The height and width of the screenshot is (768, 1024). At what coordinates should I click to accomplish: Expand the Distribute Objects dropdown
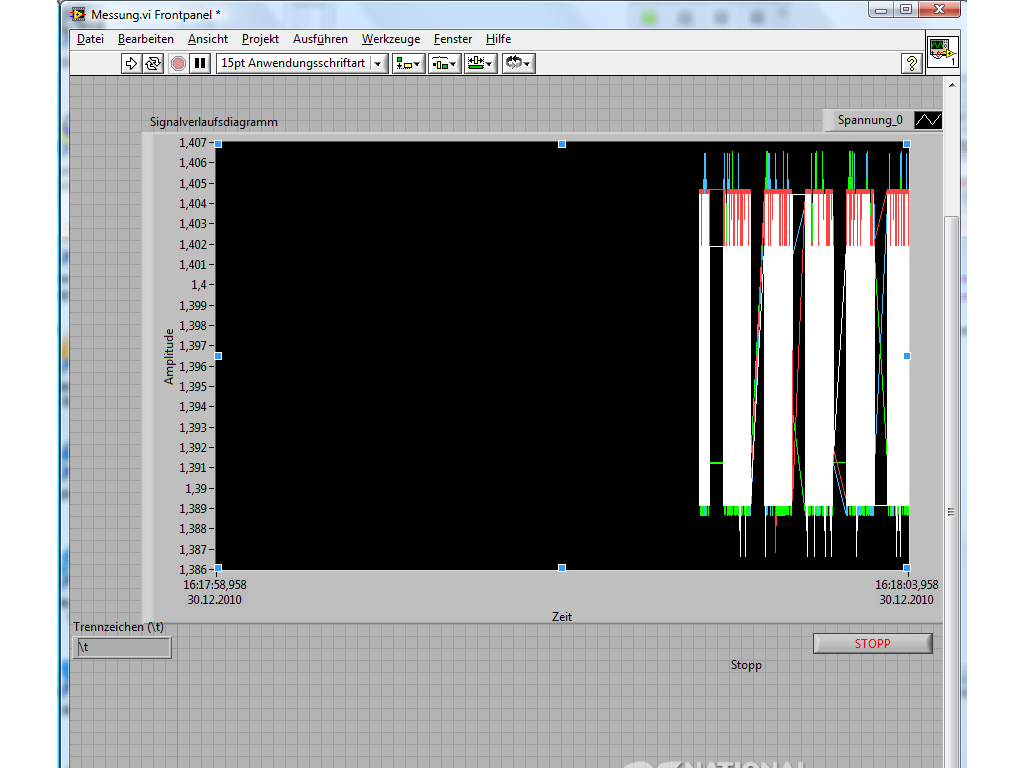tap(444, 63)
